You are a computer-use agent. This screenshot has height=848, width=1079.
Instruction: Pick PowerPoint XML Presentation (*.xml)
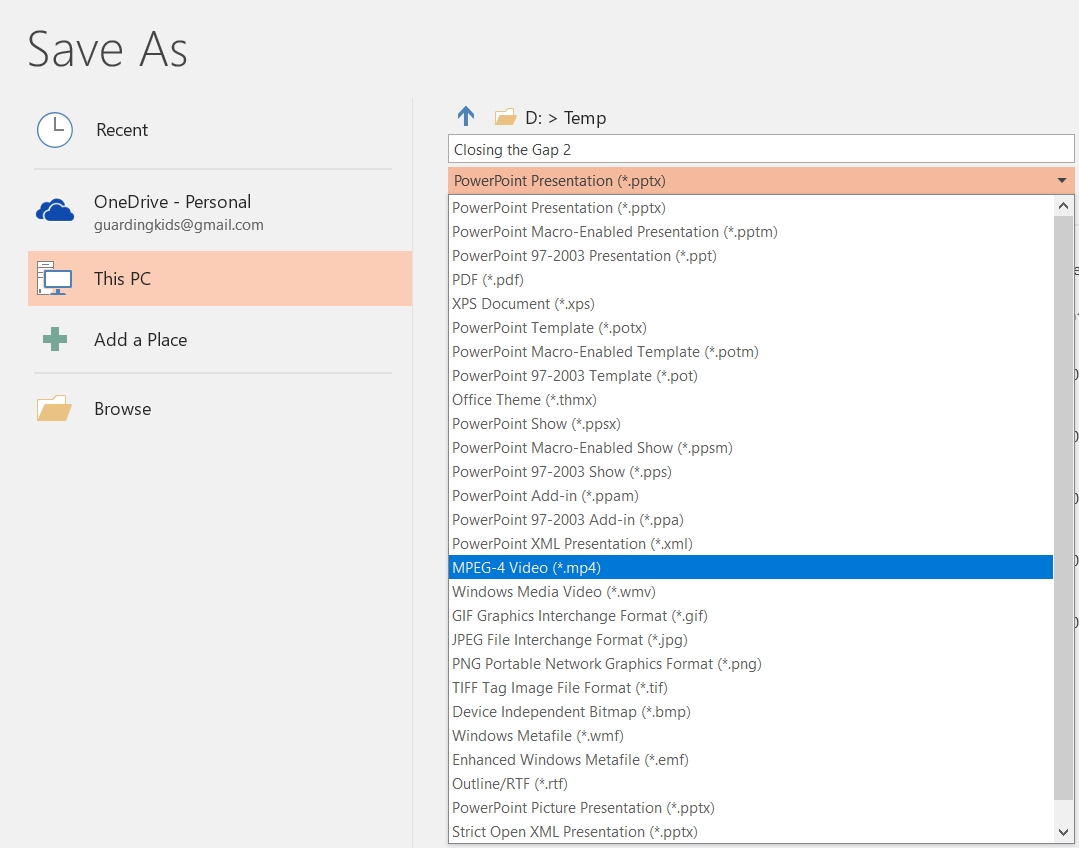point(751,544)
